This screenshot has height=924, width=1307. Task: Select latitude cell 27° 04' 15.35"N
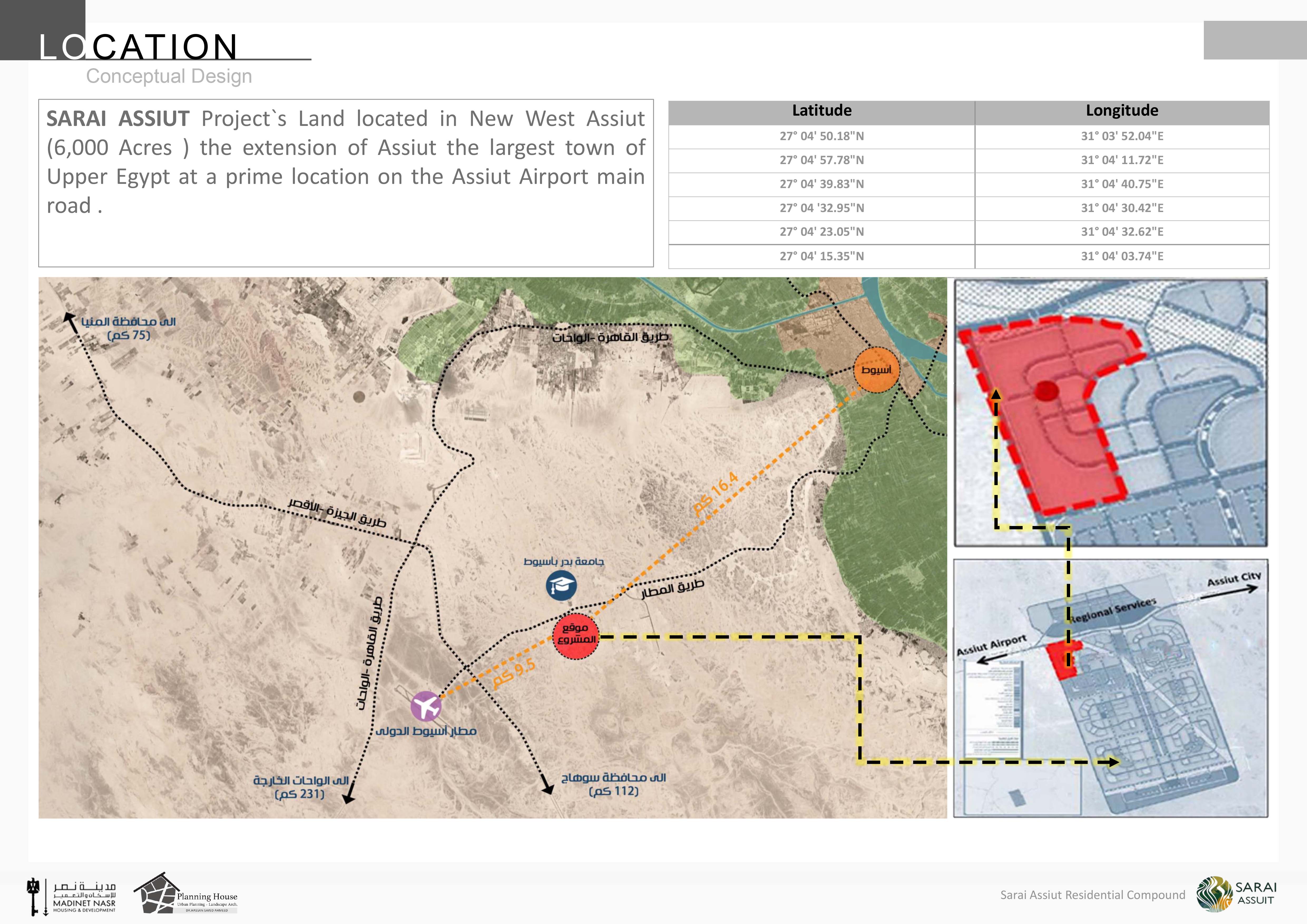(x=821, y=257)
